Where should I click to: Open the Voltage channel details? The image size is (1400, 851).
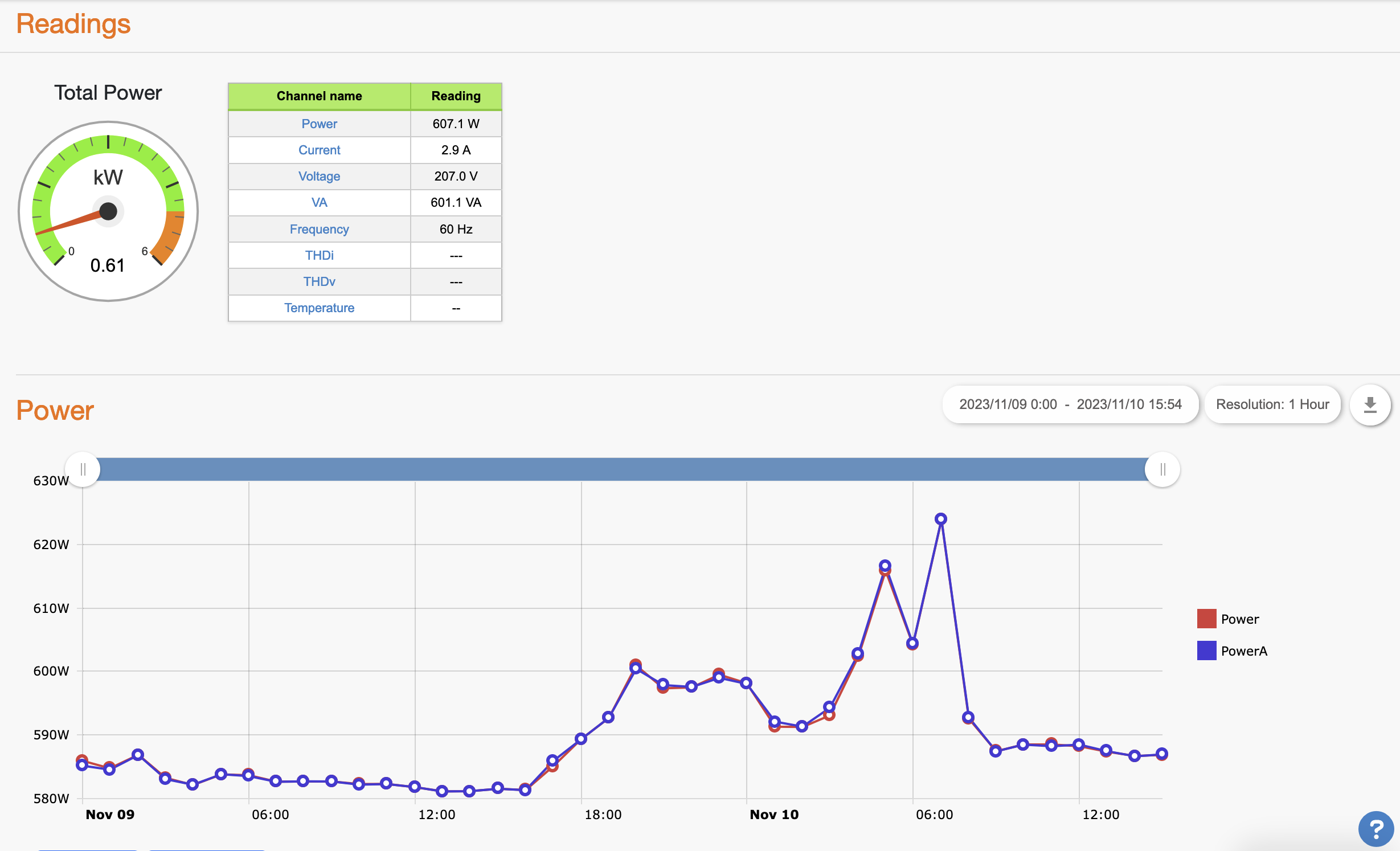coord(319,176)
